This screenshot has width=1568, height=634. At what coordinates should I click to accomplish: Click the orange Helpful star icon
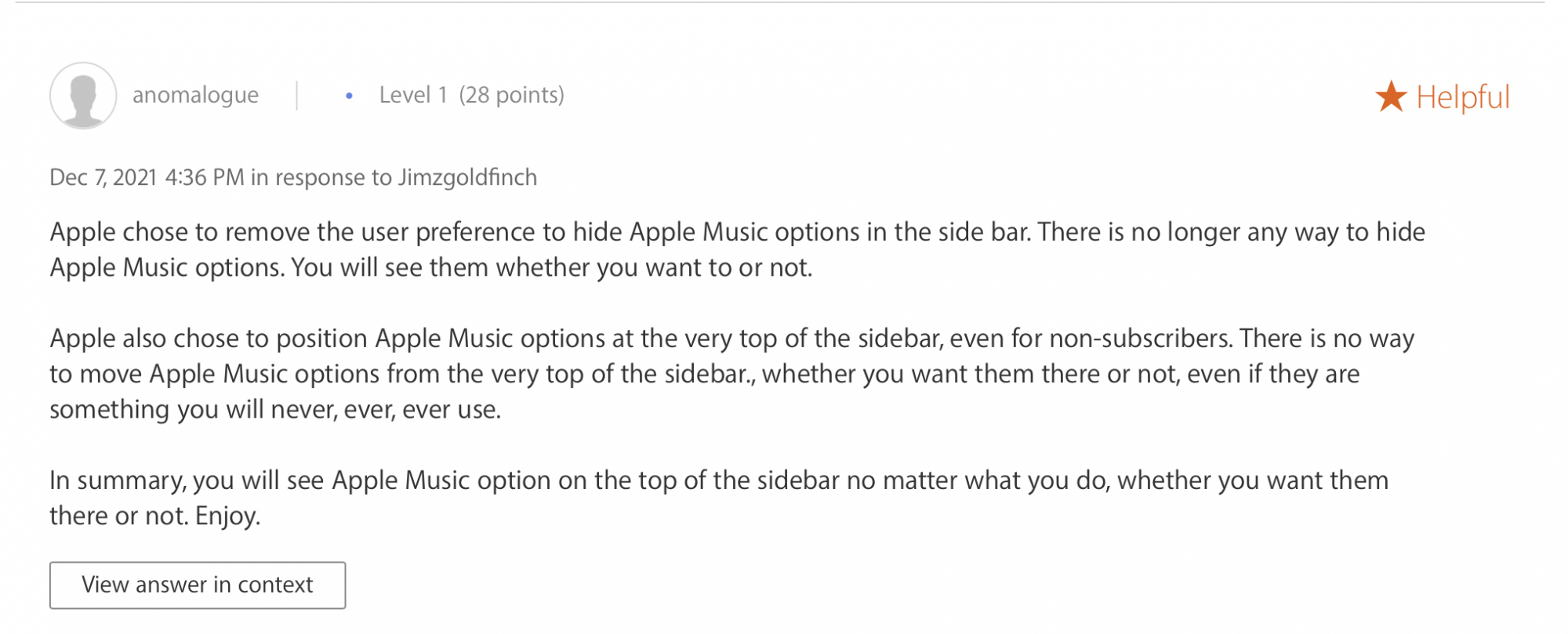pyautogui.click(x=1391, y=96)
